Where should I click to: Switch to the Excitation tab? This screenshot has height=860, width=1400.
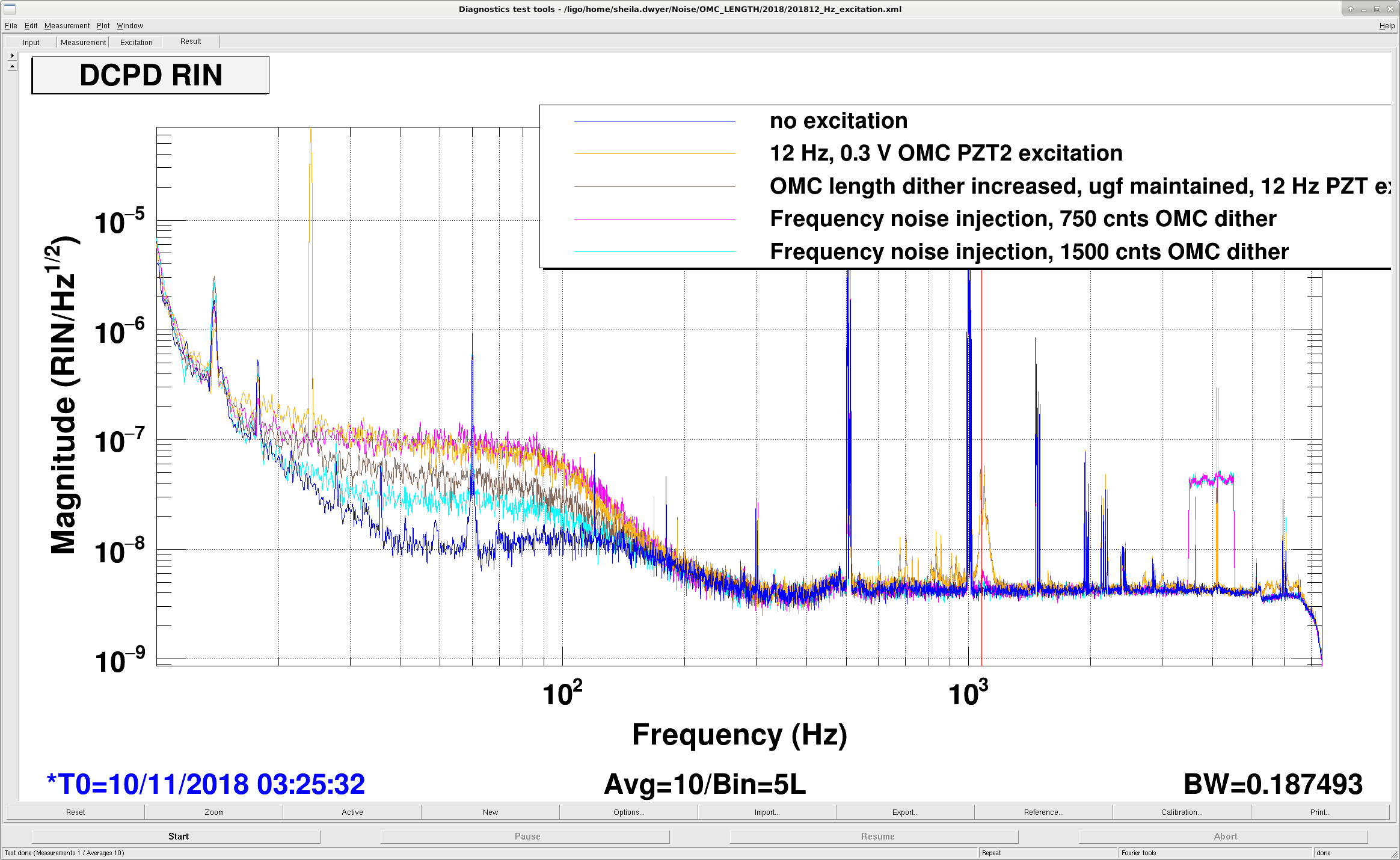(137, 42)
